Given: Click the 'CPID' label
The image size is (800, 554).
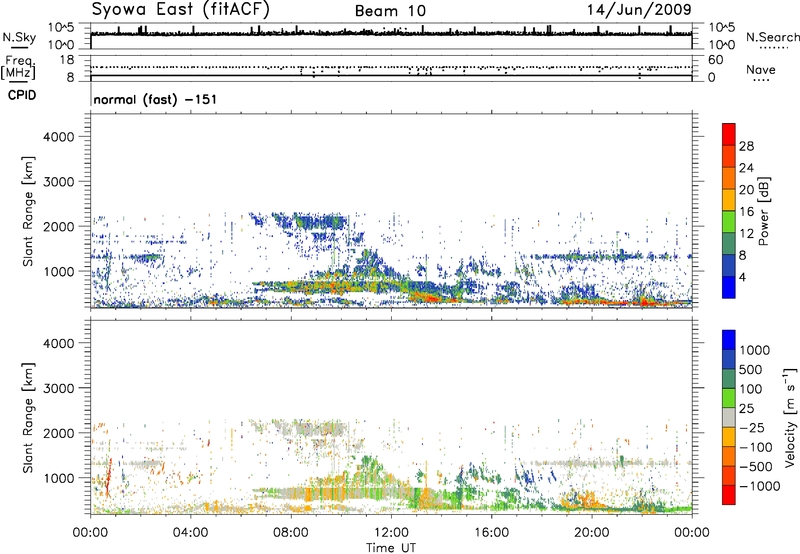Looking at the screenshot, I should 22,95.
